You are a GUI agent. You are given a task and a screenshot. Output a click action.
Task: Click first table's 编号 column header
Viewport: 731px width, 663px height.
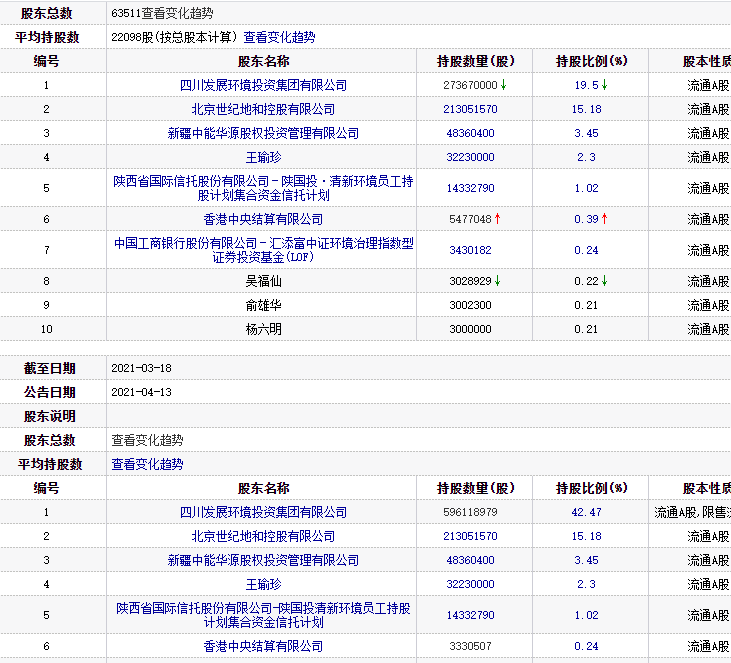[46, 61]
